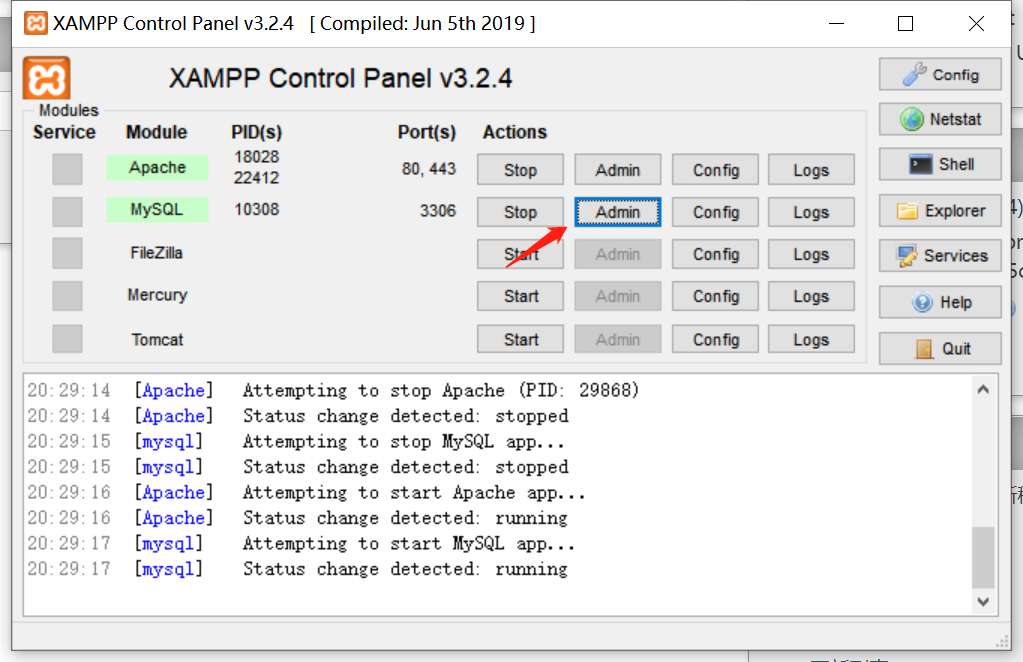The height and width of the screenshot is (662, 1023).
Task: Open Apache Logs
Action: 810,169
